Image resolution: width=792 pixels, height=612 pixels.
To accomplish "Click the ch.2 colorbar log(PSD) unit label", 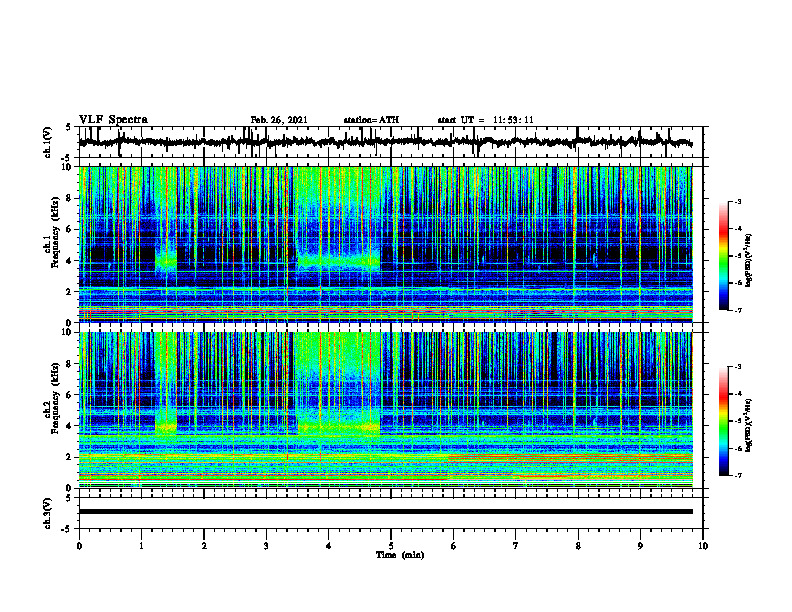I will coord(749,425).
